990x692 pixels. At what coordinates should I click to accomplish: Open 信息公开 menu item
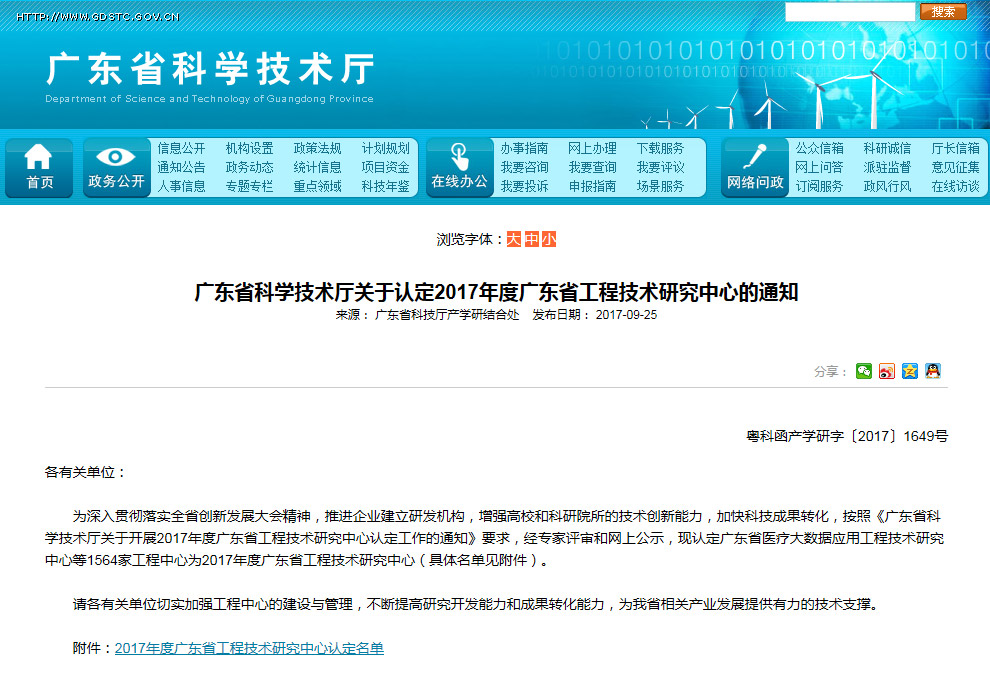coord(181,148)
